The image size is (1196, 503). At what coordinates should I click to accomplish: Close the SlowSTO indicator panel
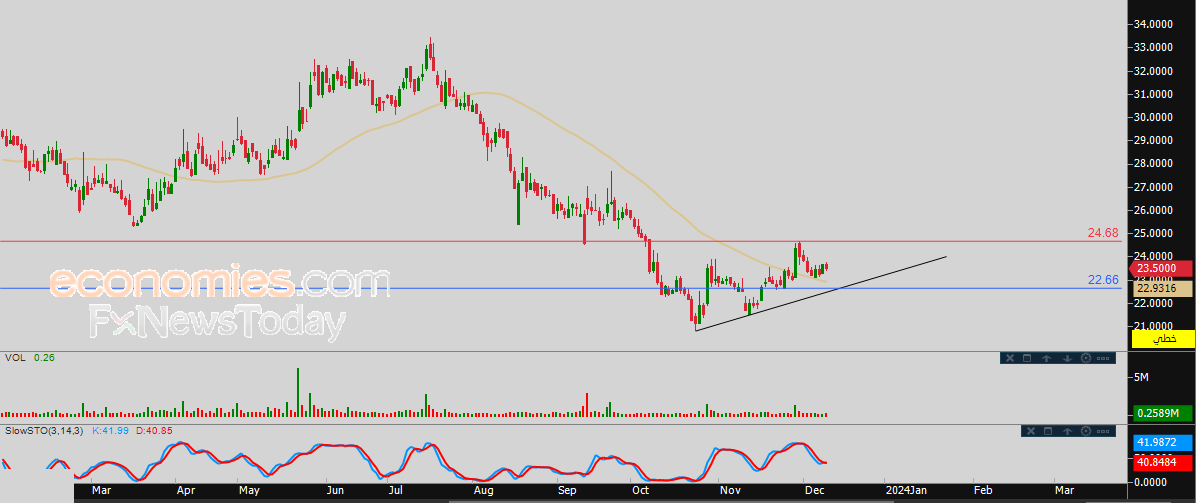1030,431
